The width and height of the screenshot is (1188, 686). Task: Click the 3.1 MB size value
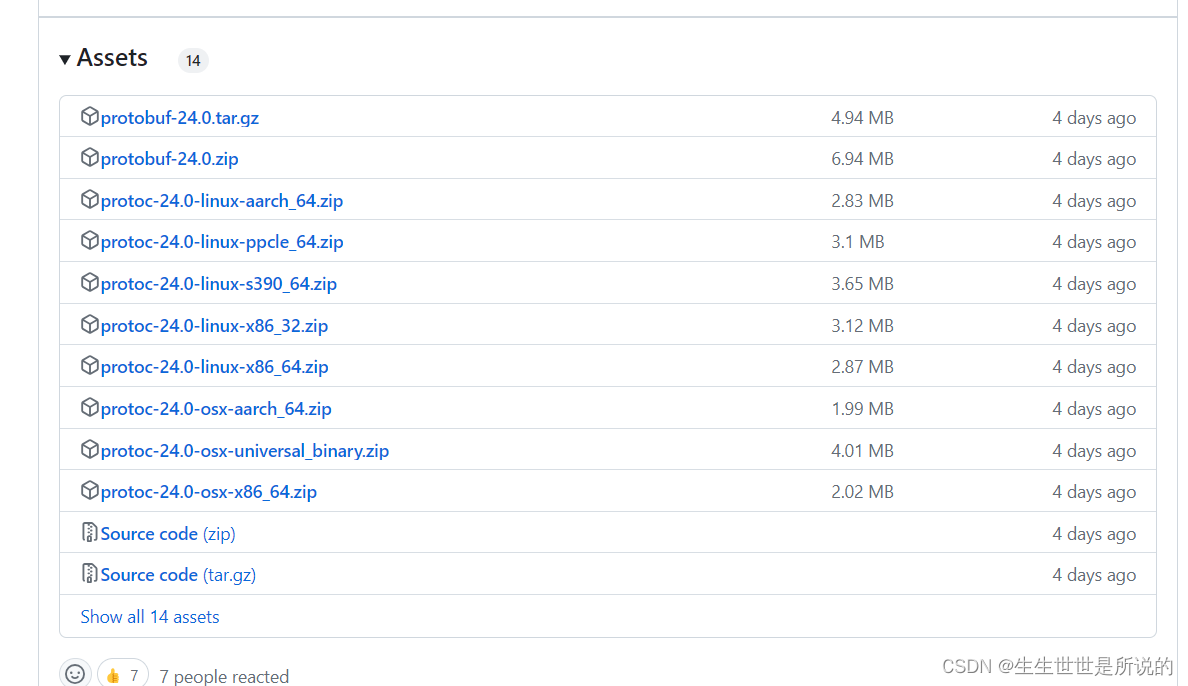point(858,242)
